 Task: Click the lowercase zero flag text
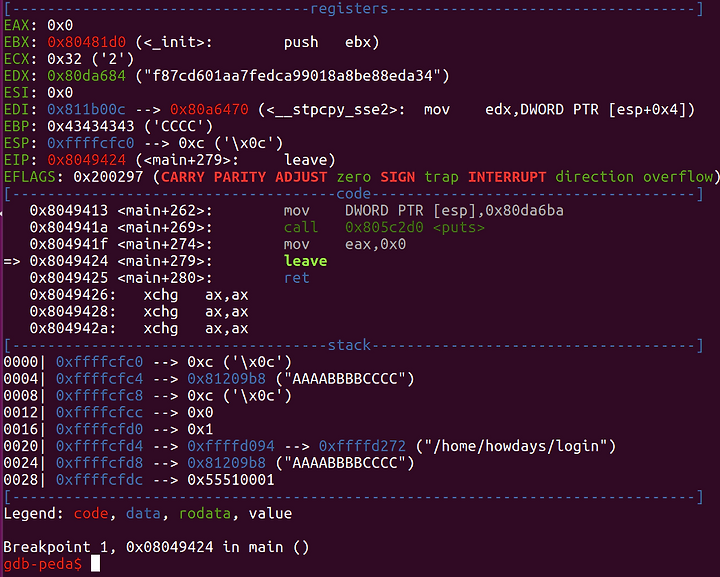[x=354, y=177]
